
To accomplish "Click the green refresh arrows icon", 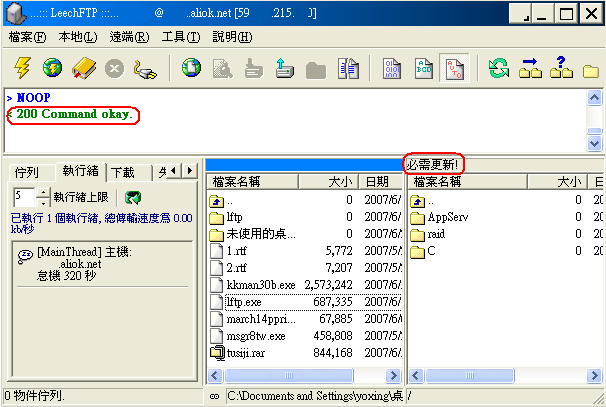I will [x=497, y=68].
